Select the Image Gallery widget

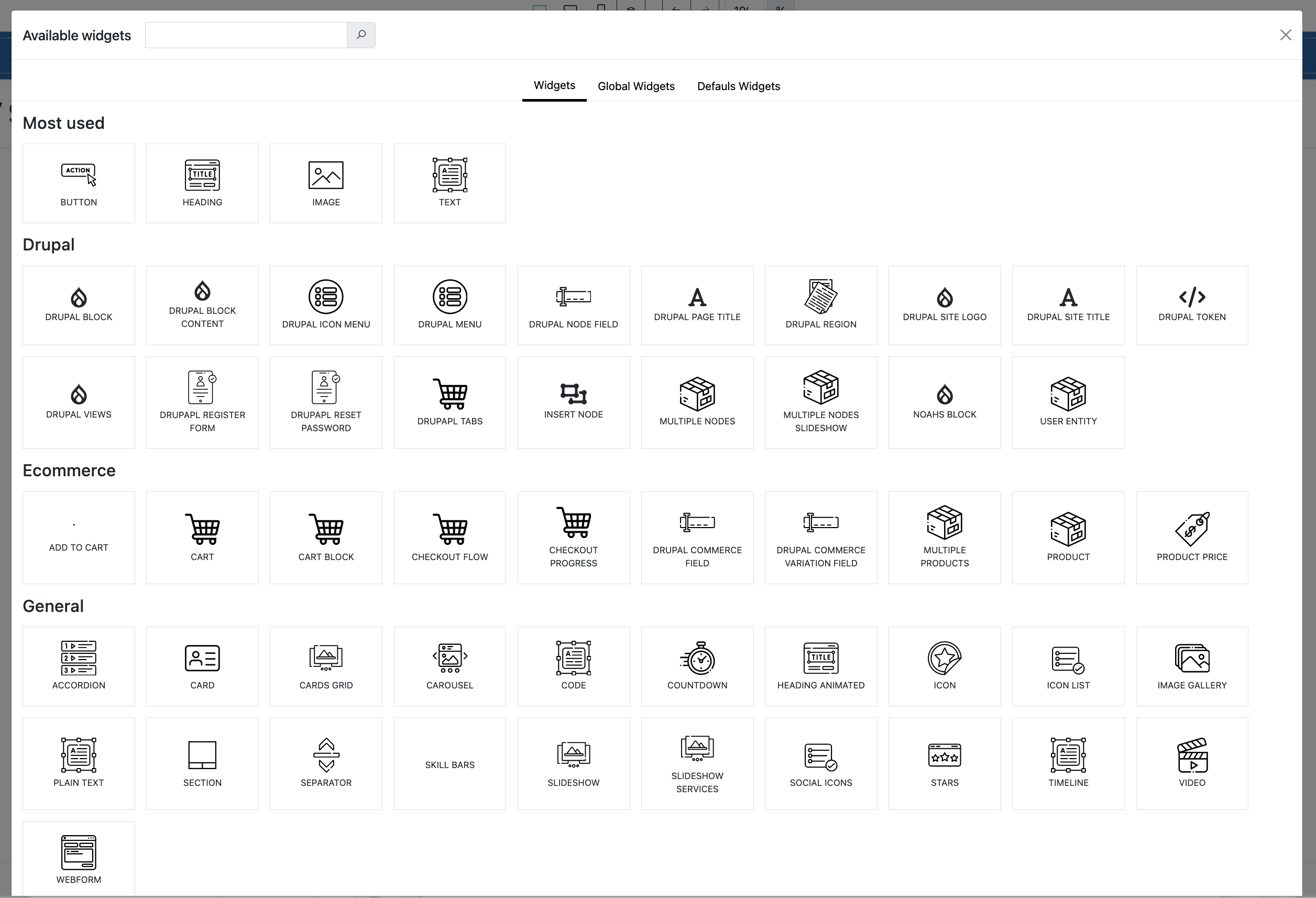[x=1192, y=666]
